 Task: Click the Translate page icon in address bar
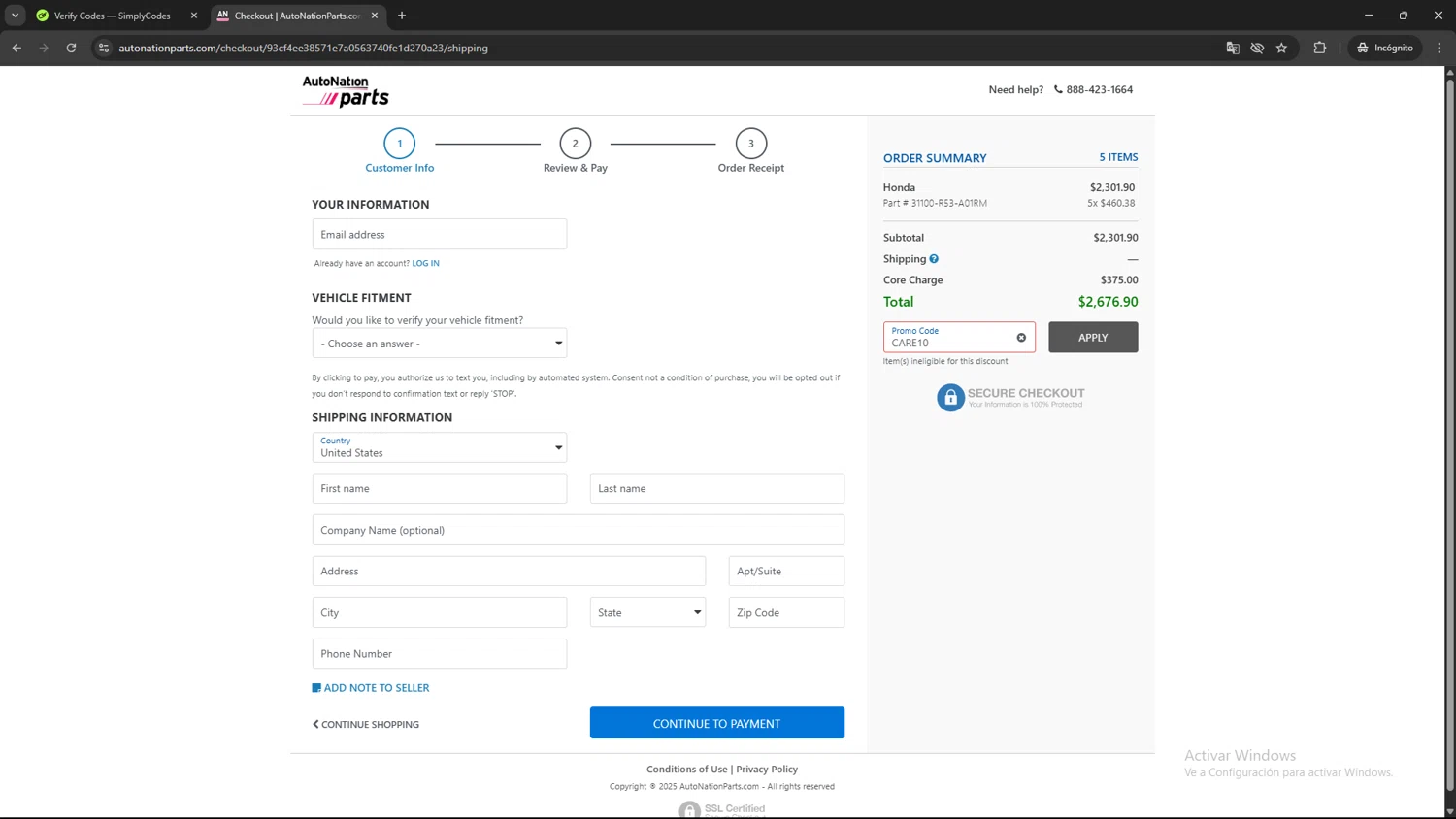click(1233, 48)
